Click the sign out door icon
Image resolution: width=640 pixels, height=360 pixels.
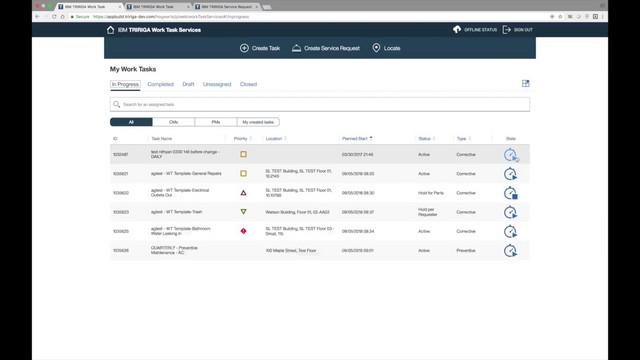click(x=507, y=29)
